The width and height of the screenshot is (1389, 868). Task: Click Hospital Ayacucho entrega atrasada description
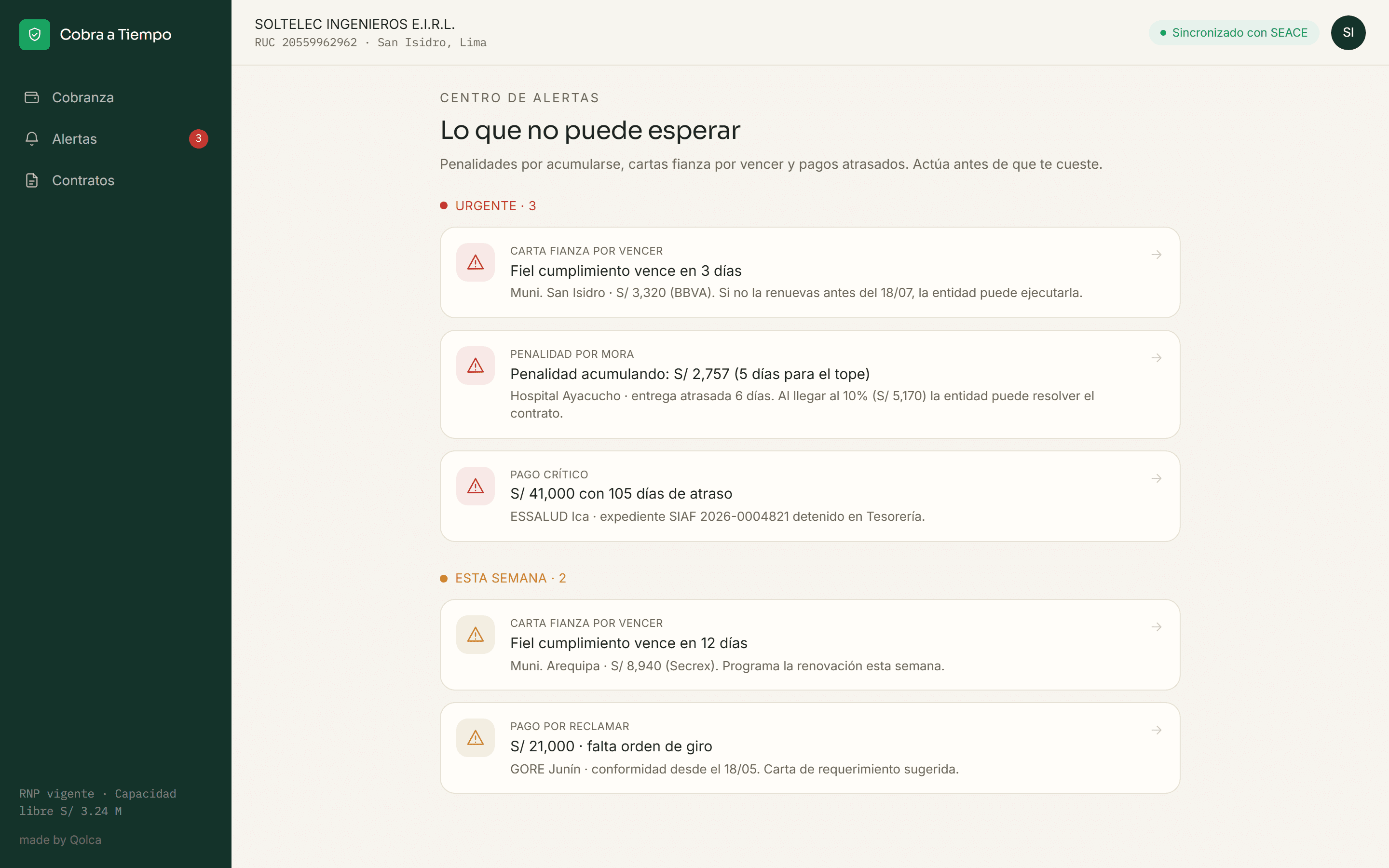pyautogui.click(x=803, y=405)
